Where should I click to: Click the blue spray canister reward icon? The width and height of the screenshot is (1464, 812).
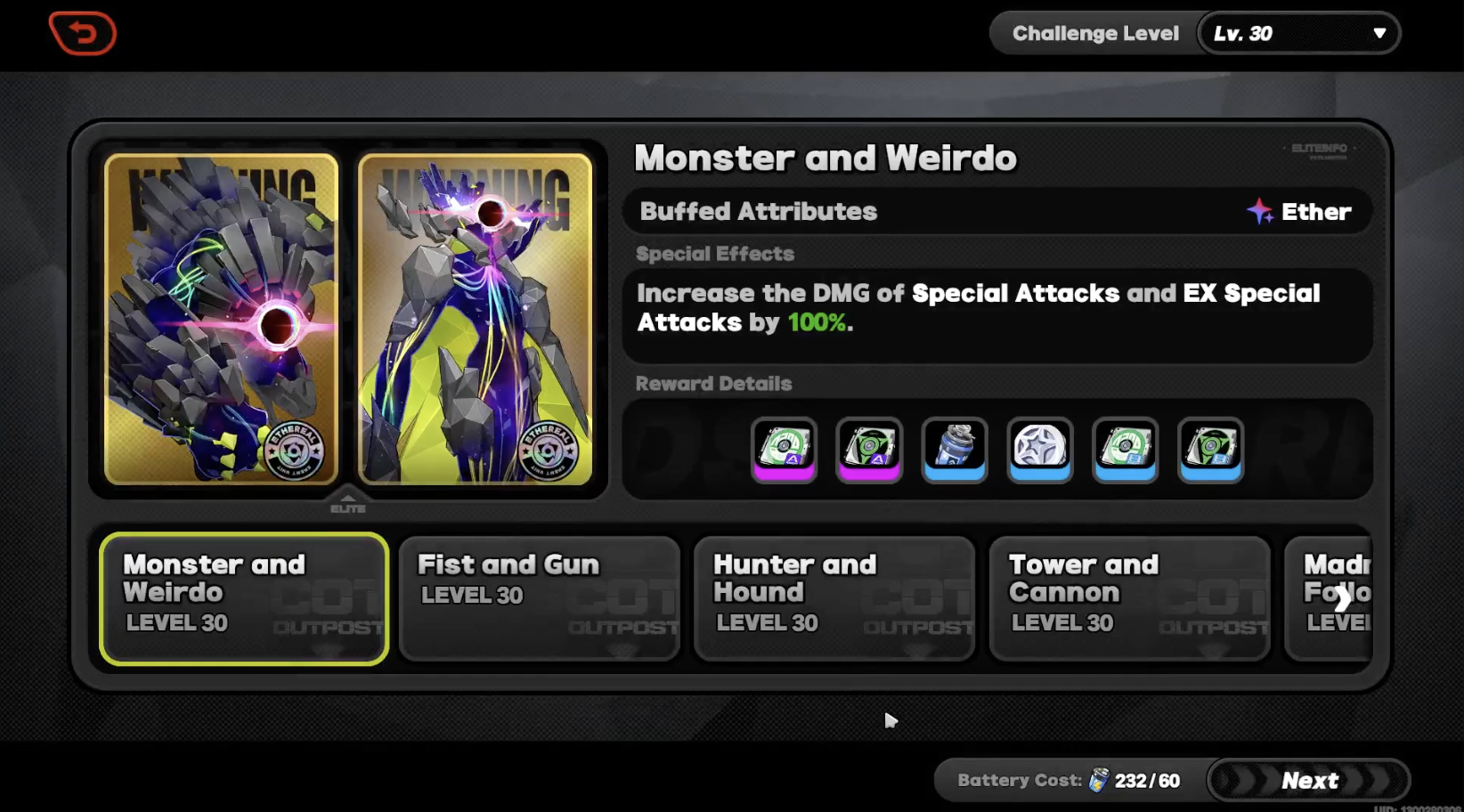tap(955, 450)
